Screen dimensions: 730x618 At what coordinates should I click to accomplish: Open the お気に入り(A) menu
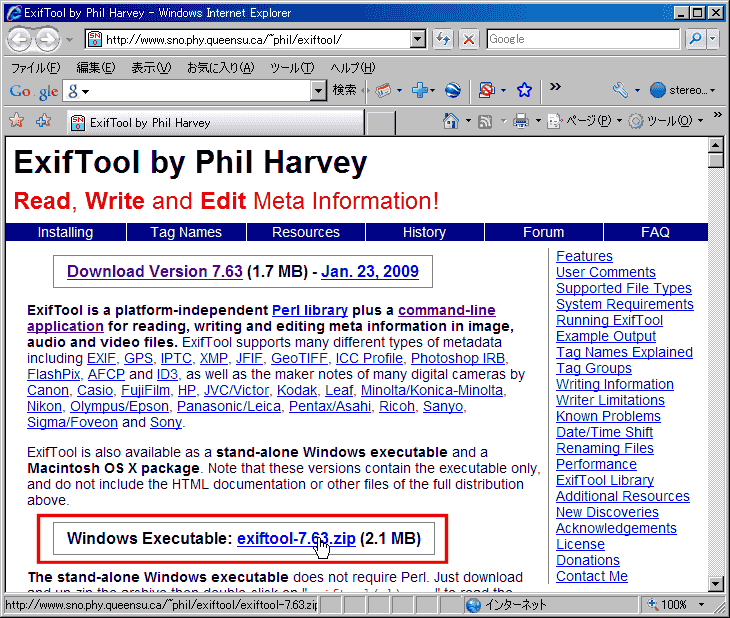[221, 68]
